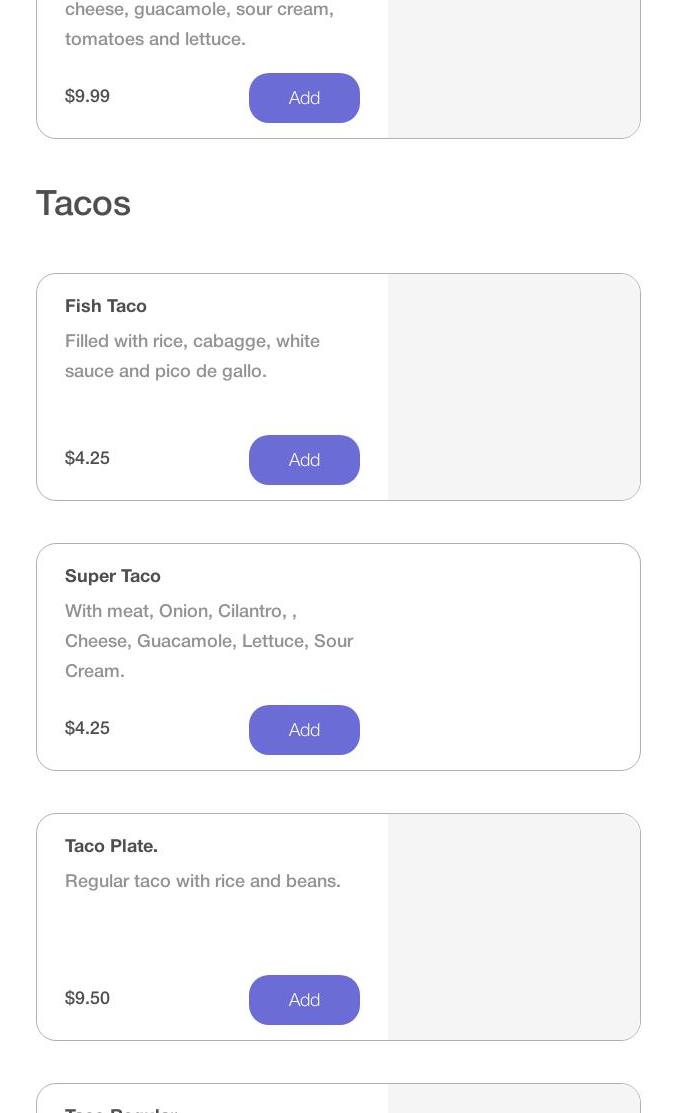
Task: Add the Super Taco to cart
Action: [x=304, y=730]
